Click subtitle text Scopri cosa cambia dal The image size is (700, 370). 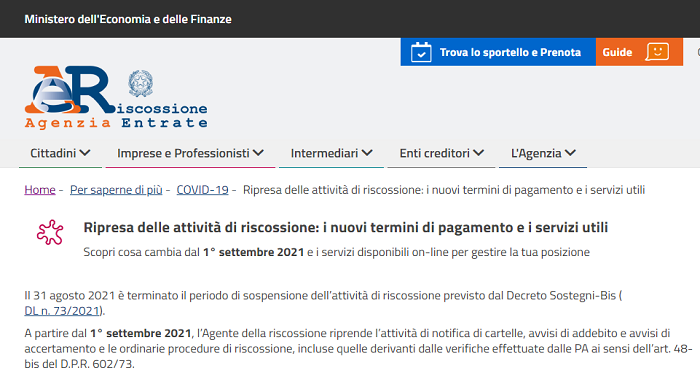click(x=337, y=252)
